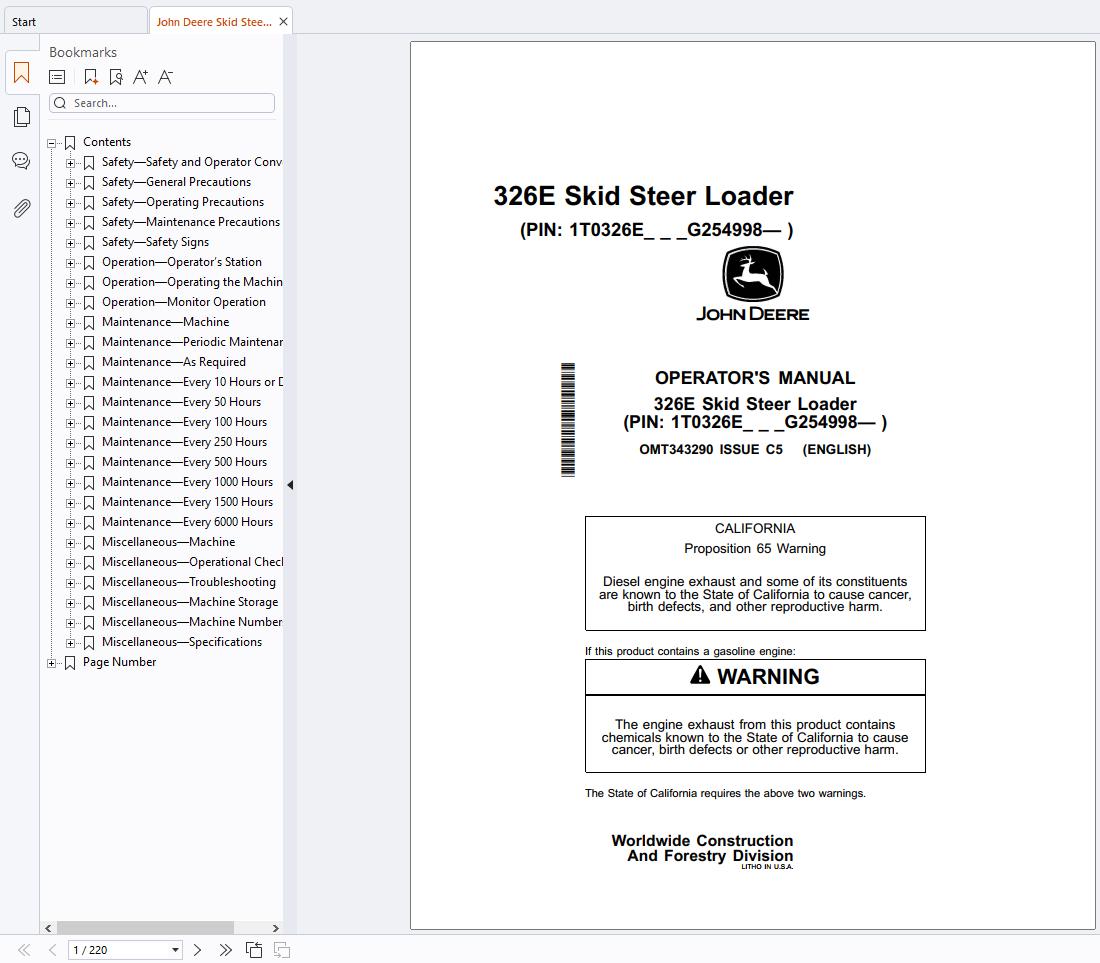Open Miscellaneous—Machine Numbers bookmark
This screenshot has width=1100, height=963.
(x=192, y=622)
